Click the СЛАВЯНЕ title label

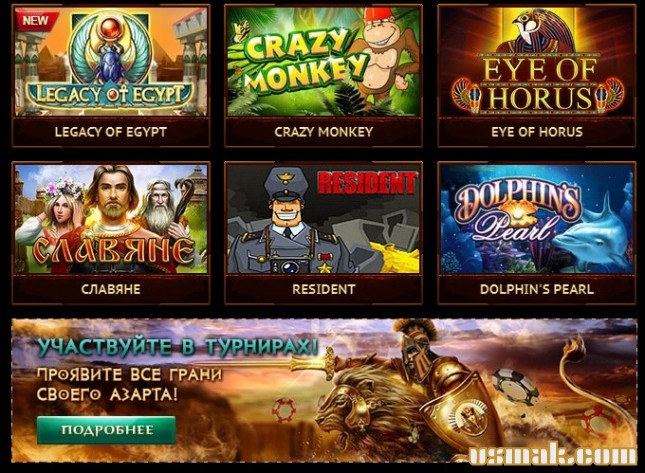click(x=111, y=289)
